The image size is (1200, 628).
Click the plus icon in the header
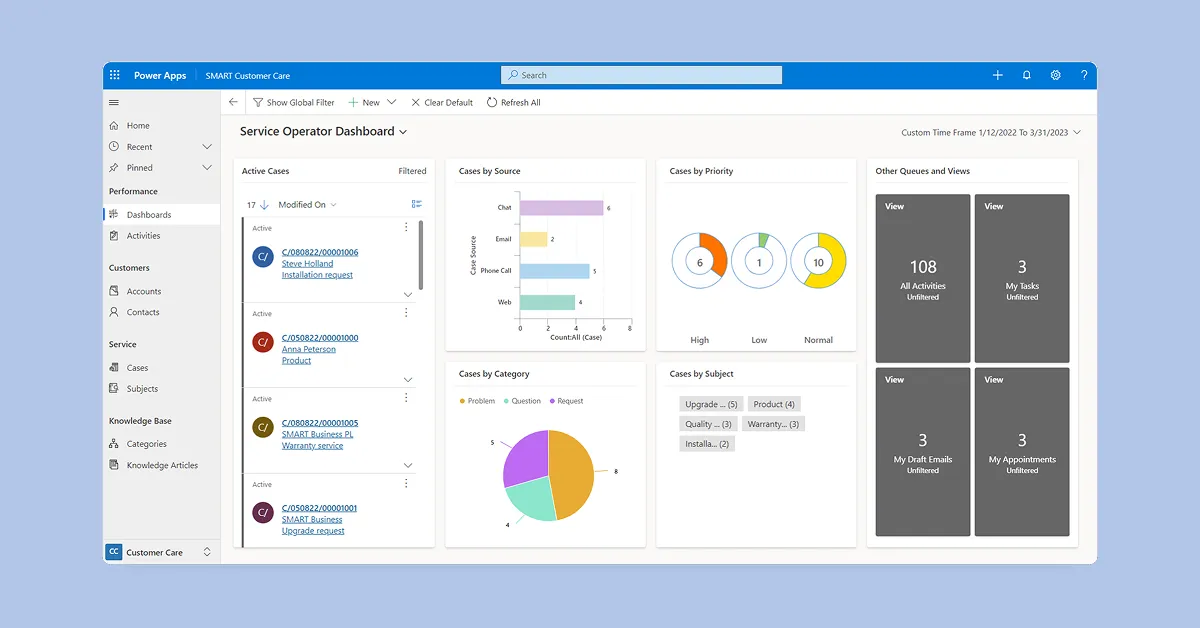pyautogui.click(x=997, y=75)
